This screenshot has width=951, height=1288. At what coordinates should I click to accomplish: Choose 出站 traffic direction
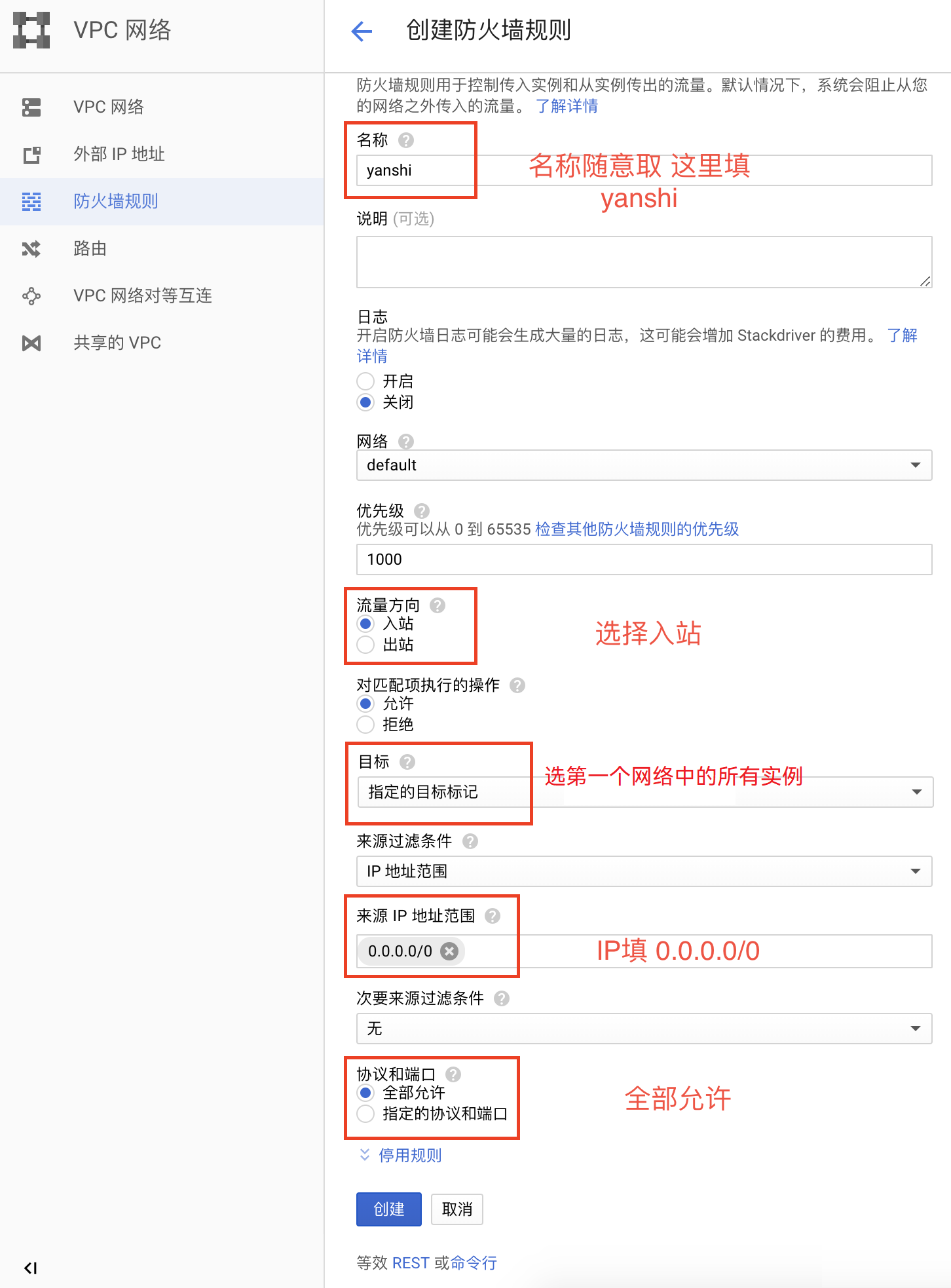(365, 645)
